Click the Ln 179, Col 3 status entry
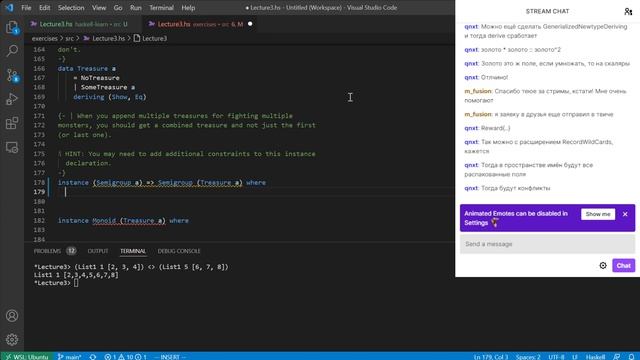The height and width of the screenshot is (360, 640). click(x=491, y=357)
